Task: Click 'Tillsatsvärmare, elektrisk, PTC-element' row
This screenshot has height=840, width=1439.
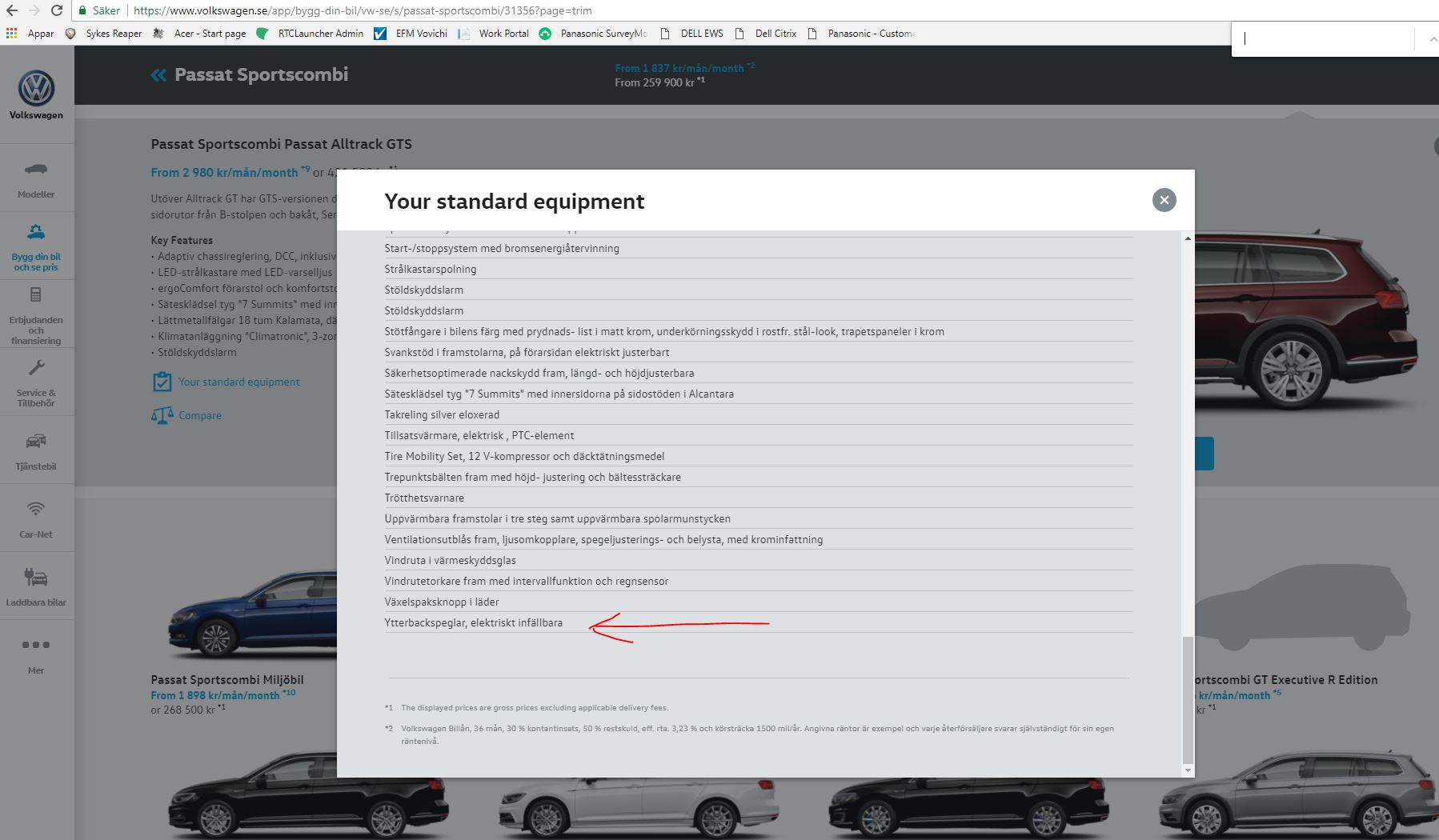Action: coord(758,435)
